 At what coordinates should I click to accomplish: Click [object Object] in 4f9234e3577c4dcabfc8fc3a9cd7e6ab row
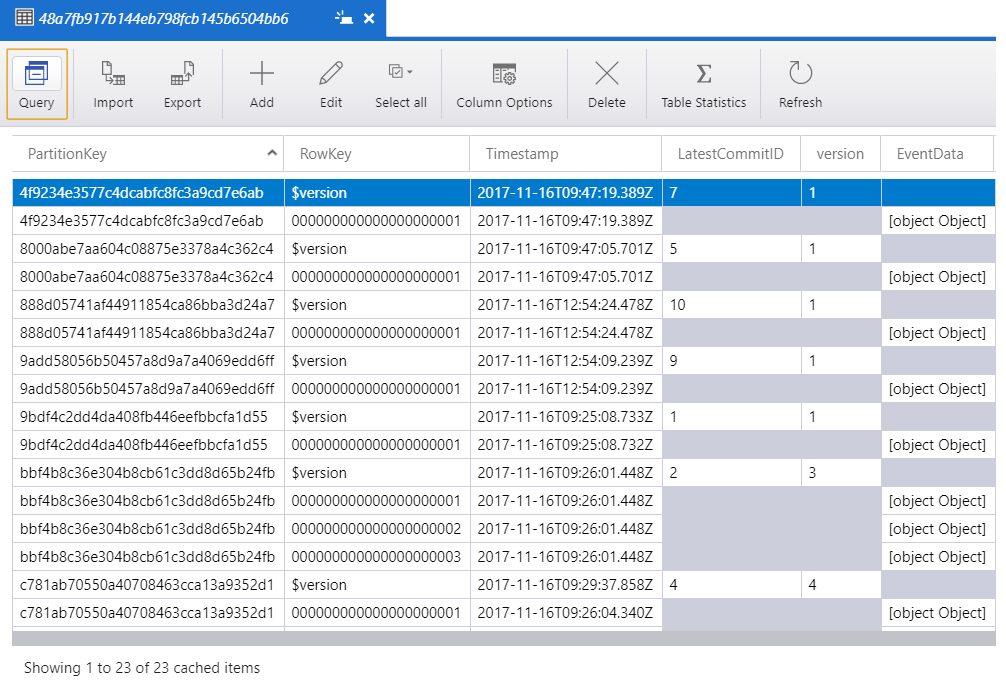937,221
